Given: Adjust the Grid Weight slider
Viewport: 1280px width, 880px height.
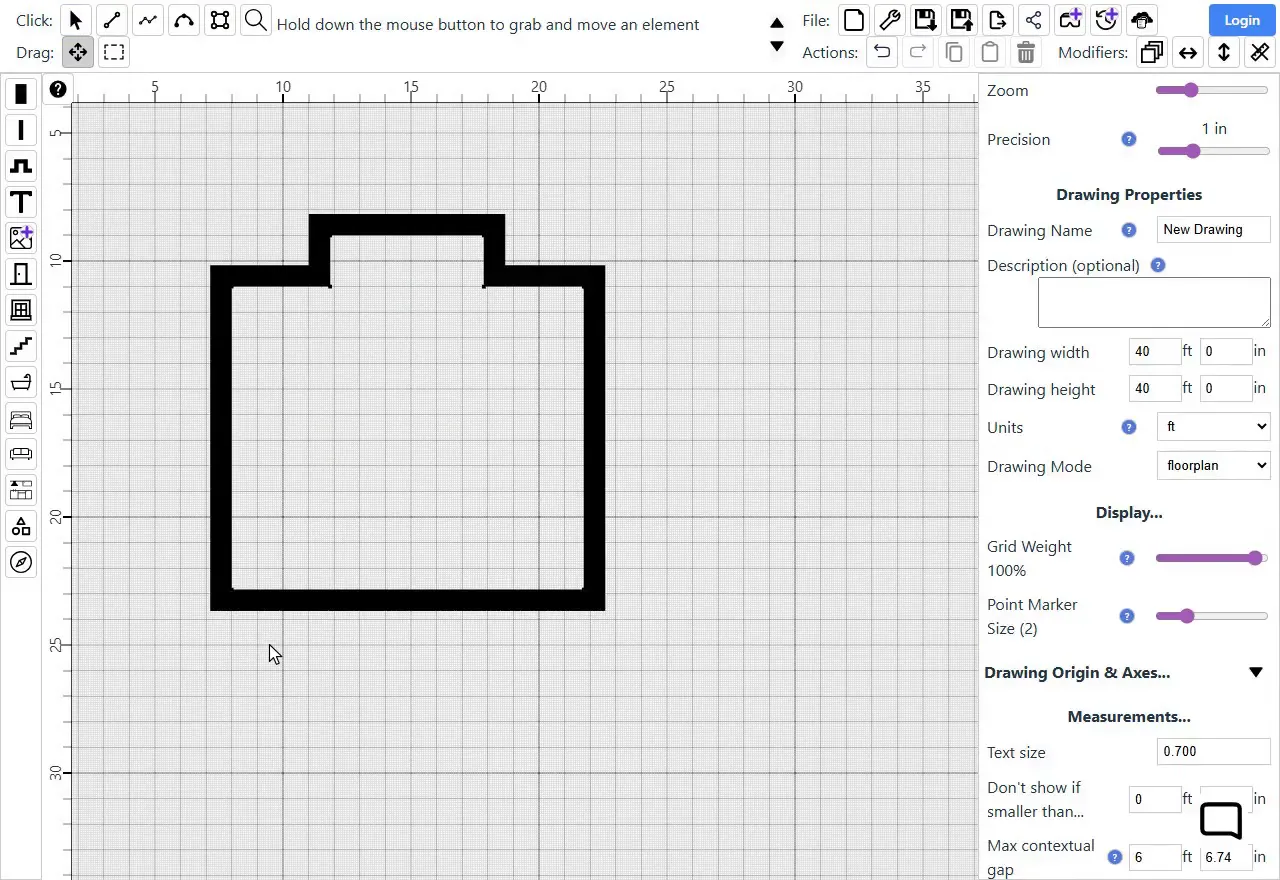Looking at the screenshot, I should (x=1212, y=558).
